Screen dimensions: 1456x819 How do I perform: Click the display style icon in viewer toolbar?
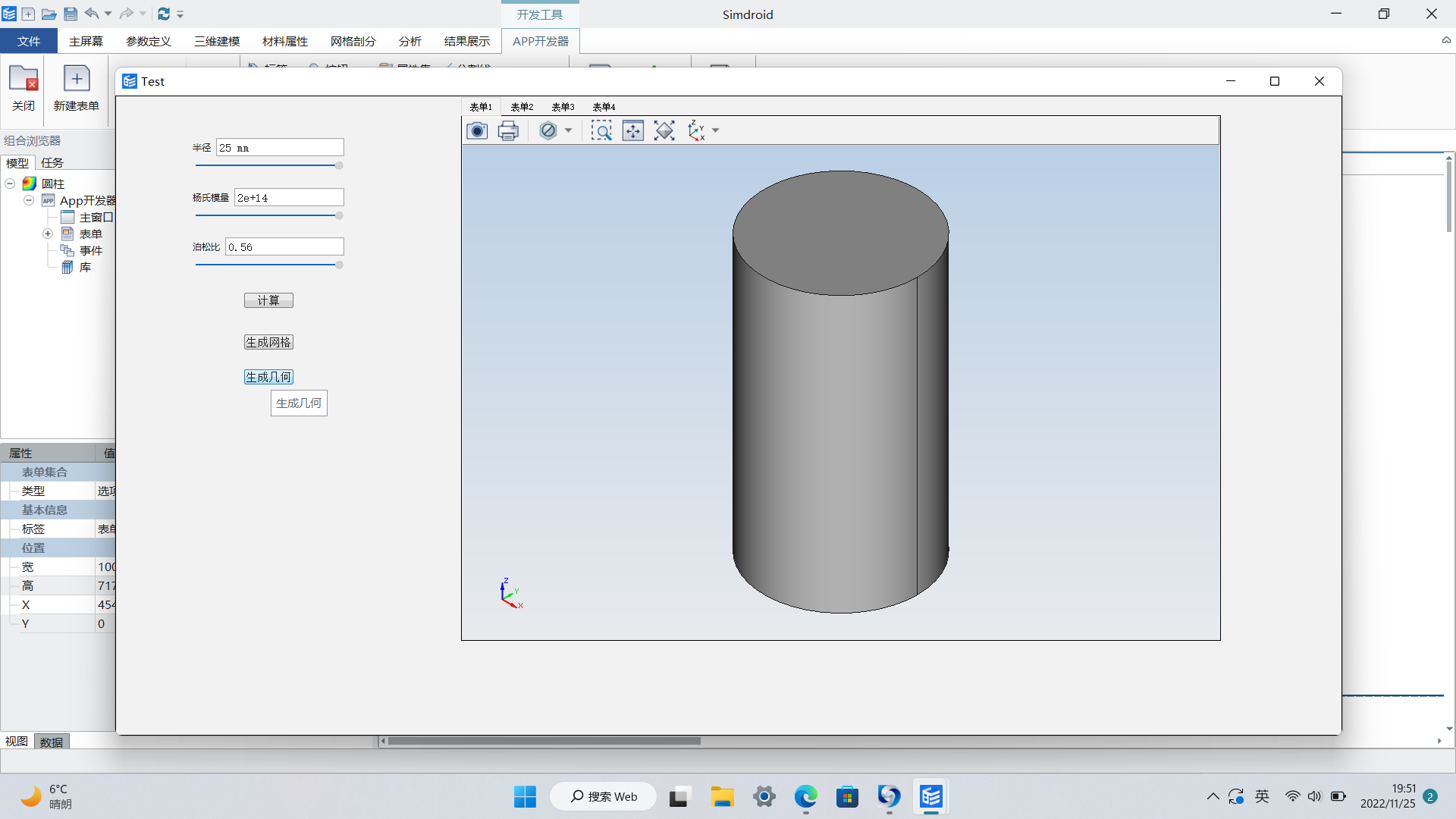[548, 130]
